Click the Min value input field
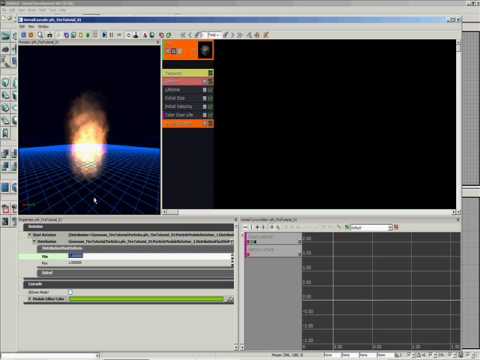480x360 pixels. (x=149, y=256)
